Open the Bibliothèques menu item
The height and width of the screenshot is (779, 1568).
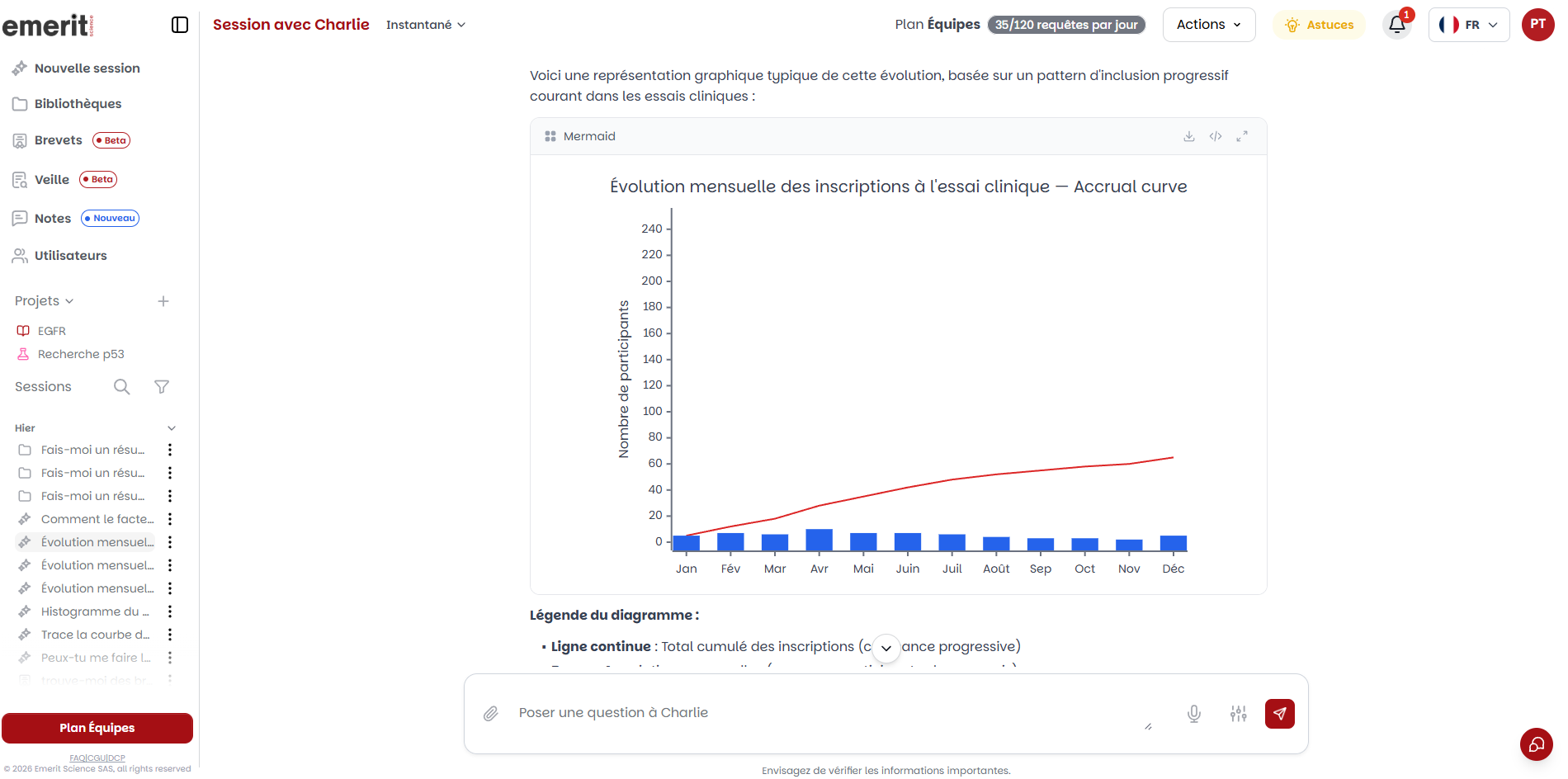click(x=78, y=104)
